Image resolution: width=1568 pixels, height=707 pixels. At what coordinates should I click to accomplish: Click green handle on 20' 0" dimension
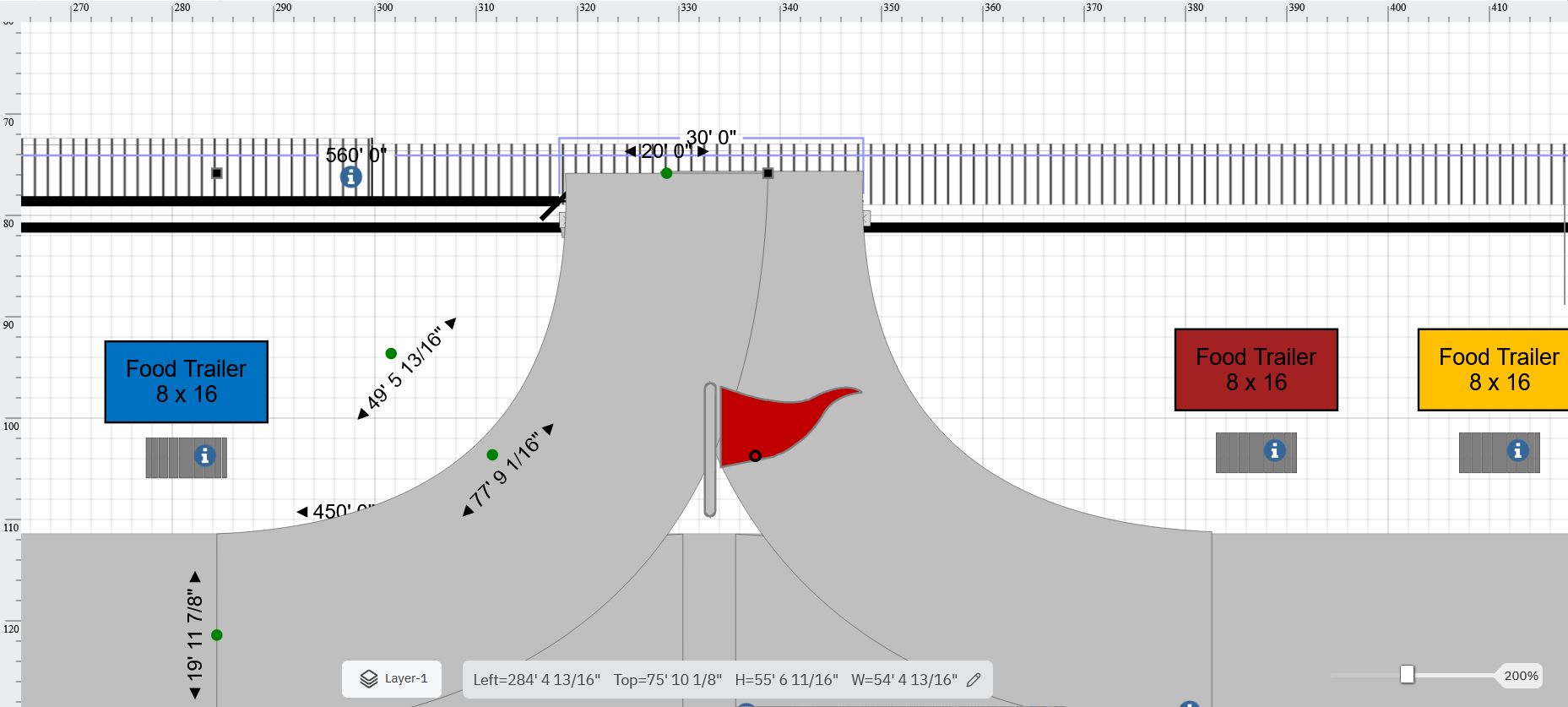tap(666, 173)
